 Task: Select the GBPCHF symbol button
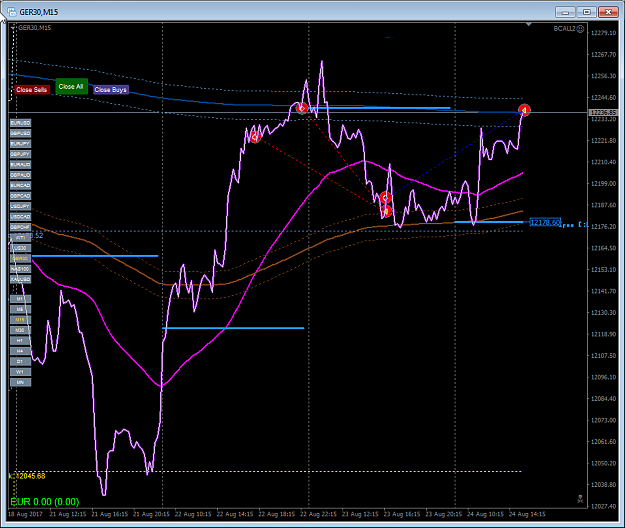coord(20,227)
